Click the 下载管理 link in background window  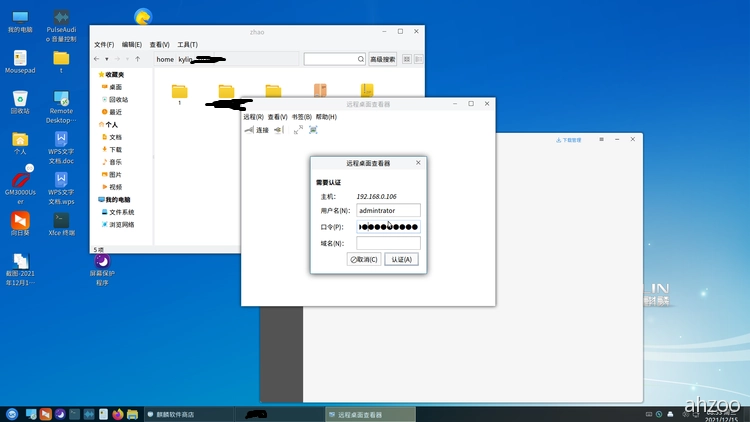click(x=569, y=140)
